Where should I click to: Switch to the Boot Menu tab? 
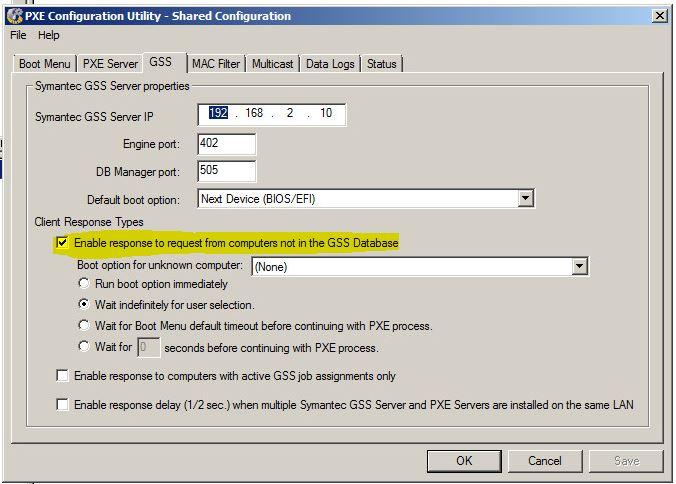click(x=45, y=64)
